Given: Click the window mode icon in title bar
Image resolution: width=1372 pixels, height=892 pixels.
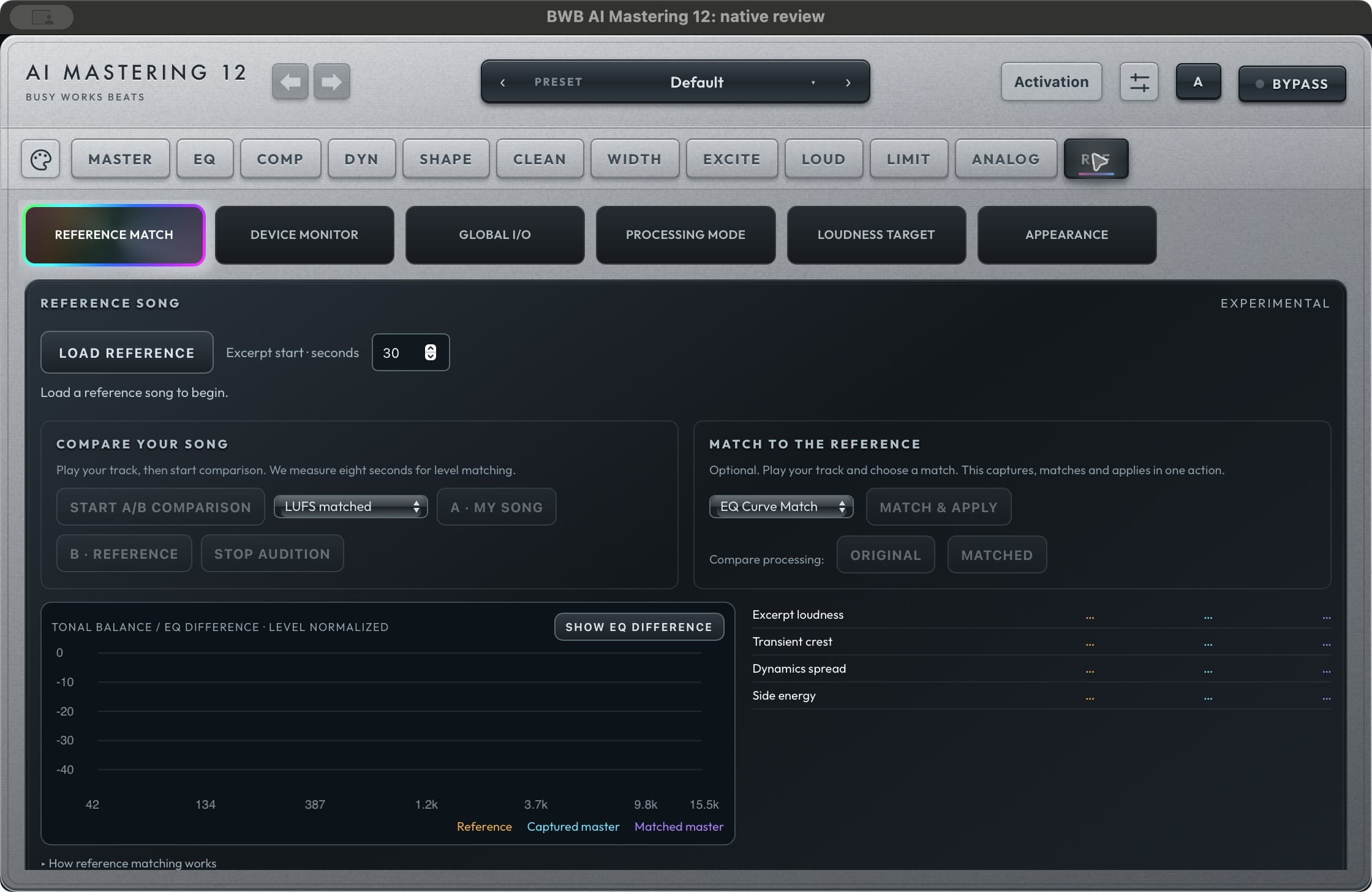Looking at the screenshot, I should (42, 17).
